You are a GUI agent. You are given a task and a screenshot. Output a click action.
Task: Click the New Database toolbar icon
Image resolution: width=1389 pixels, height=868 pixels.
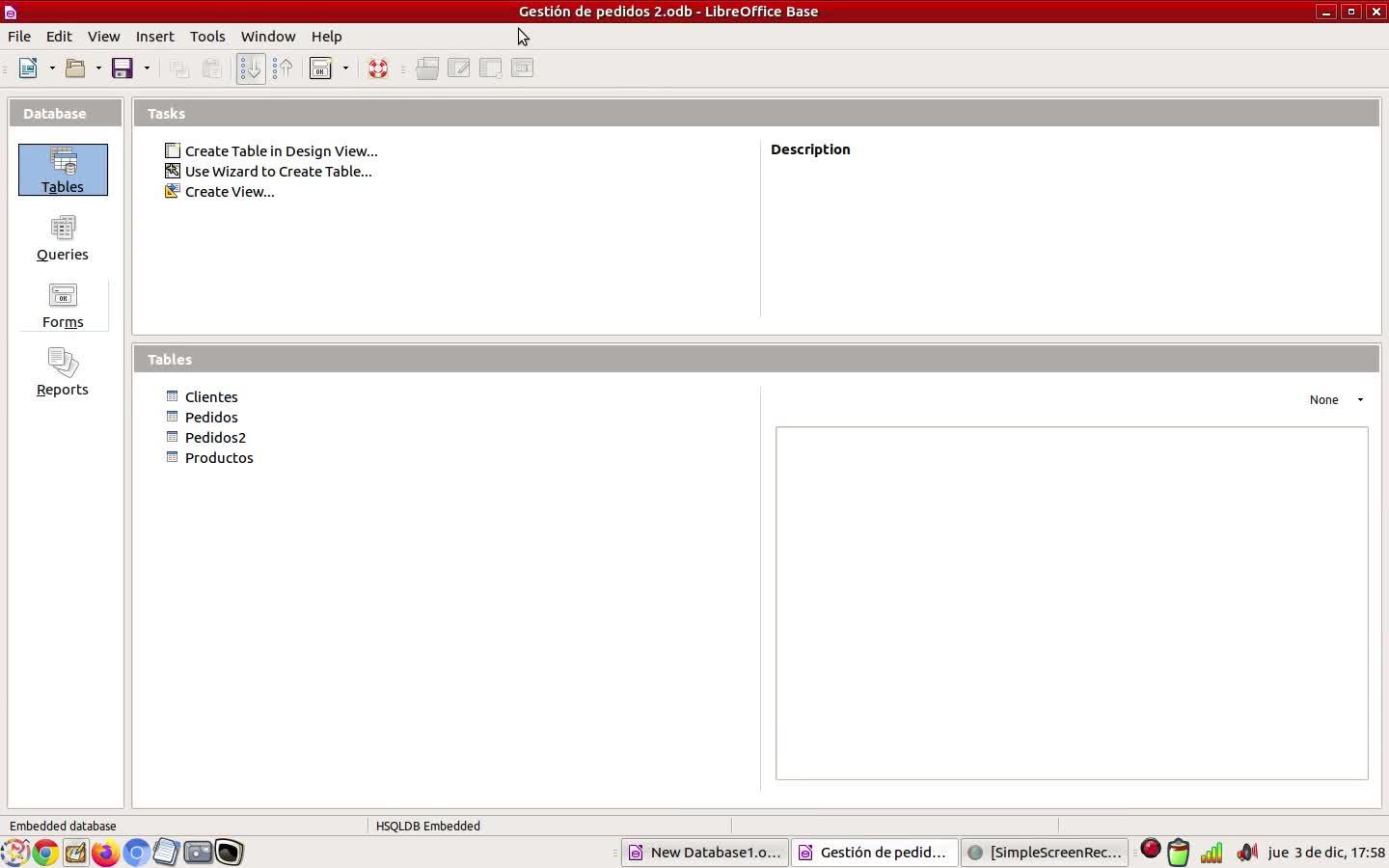point(28,68)
